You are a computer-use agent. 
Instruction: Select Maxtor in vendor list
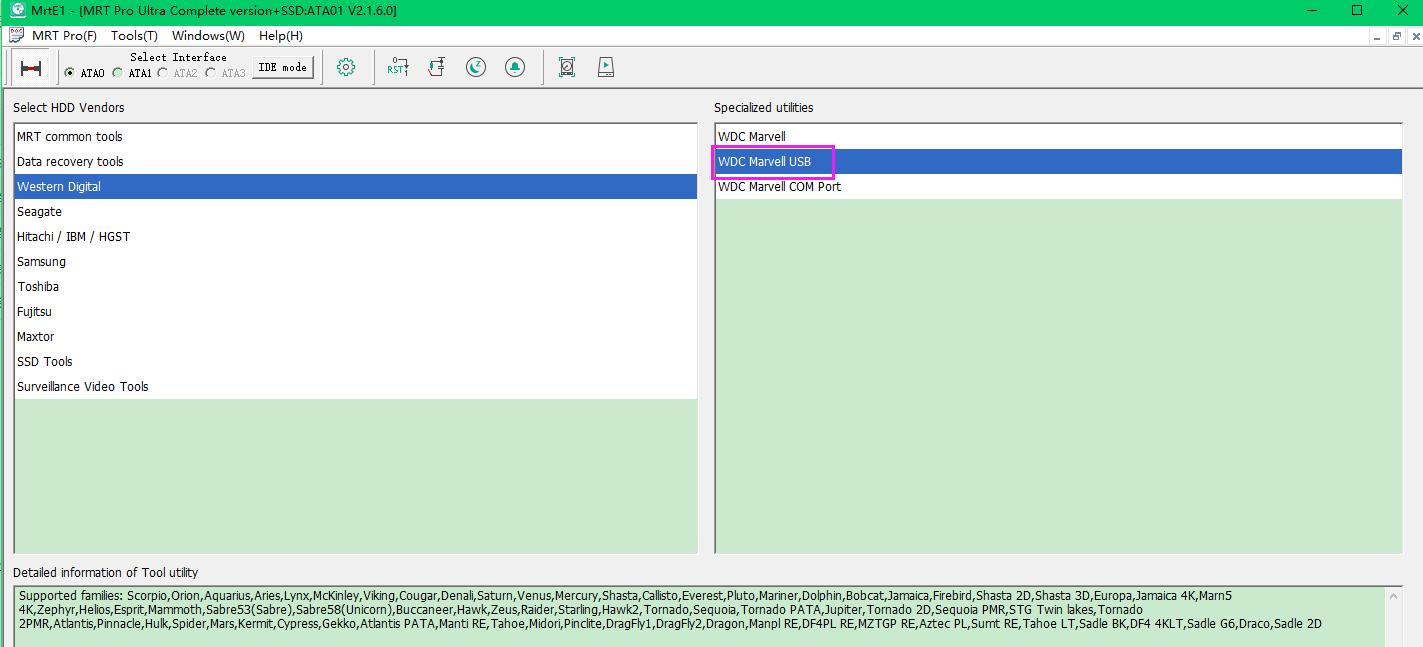coord(356,337)
